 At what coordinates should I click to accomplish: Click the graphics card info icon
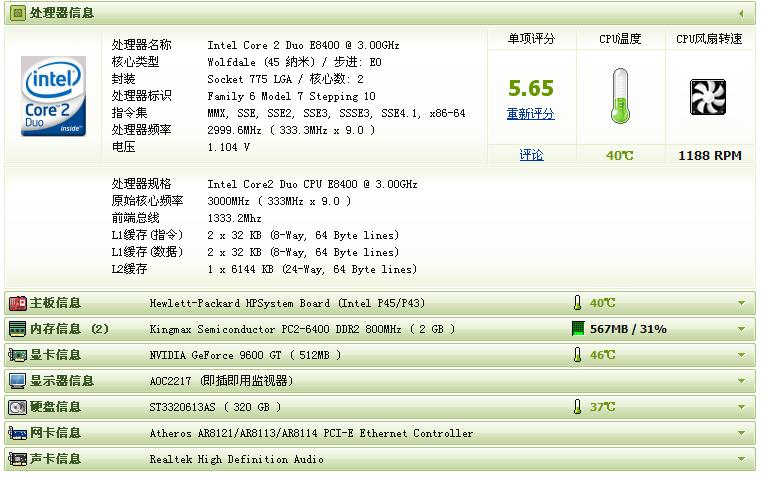pyautogui.click(x=18, y=355)
